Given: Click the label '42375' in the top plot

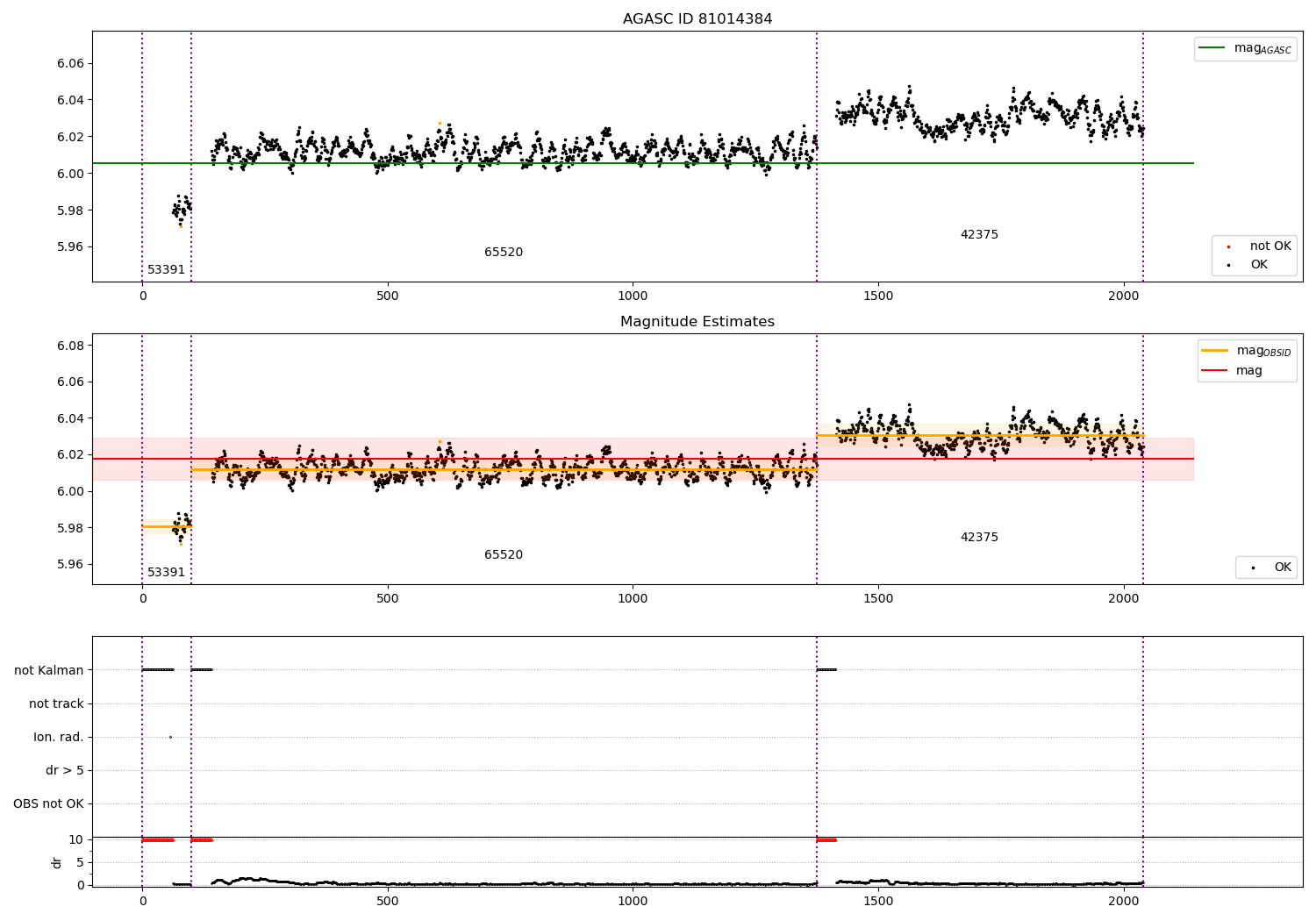Looking at the screenshot, I should [x=979, y=235].
